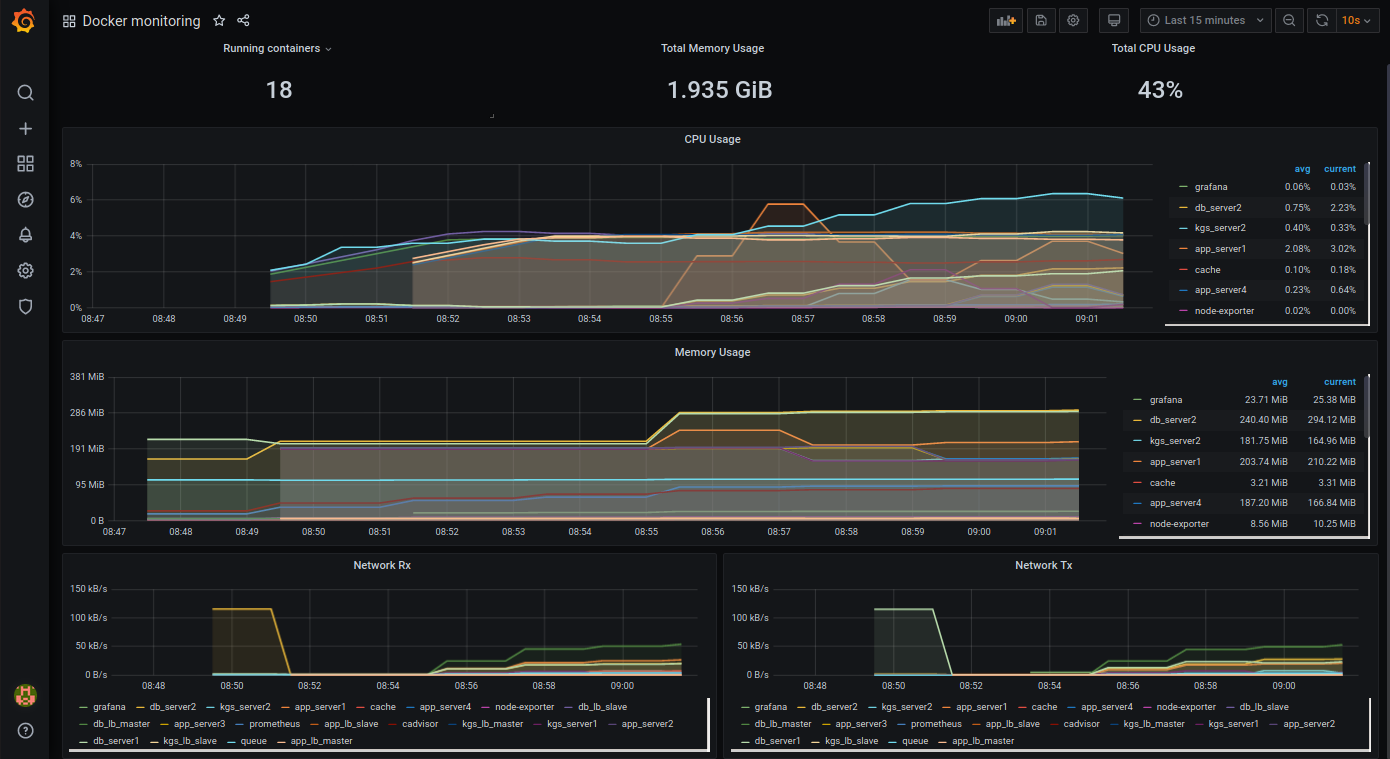Open the Memory Usage panel title menu
This screenshot has width=1390, height=759.
click(x=712, y=352)
